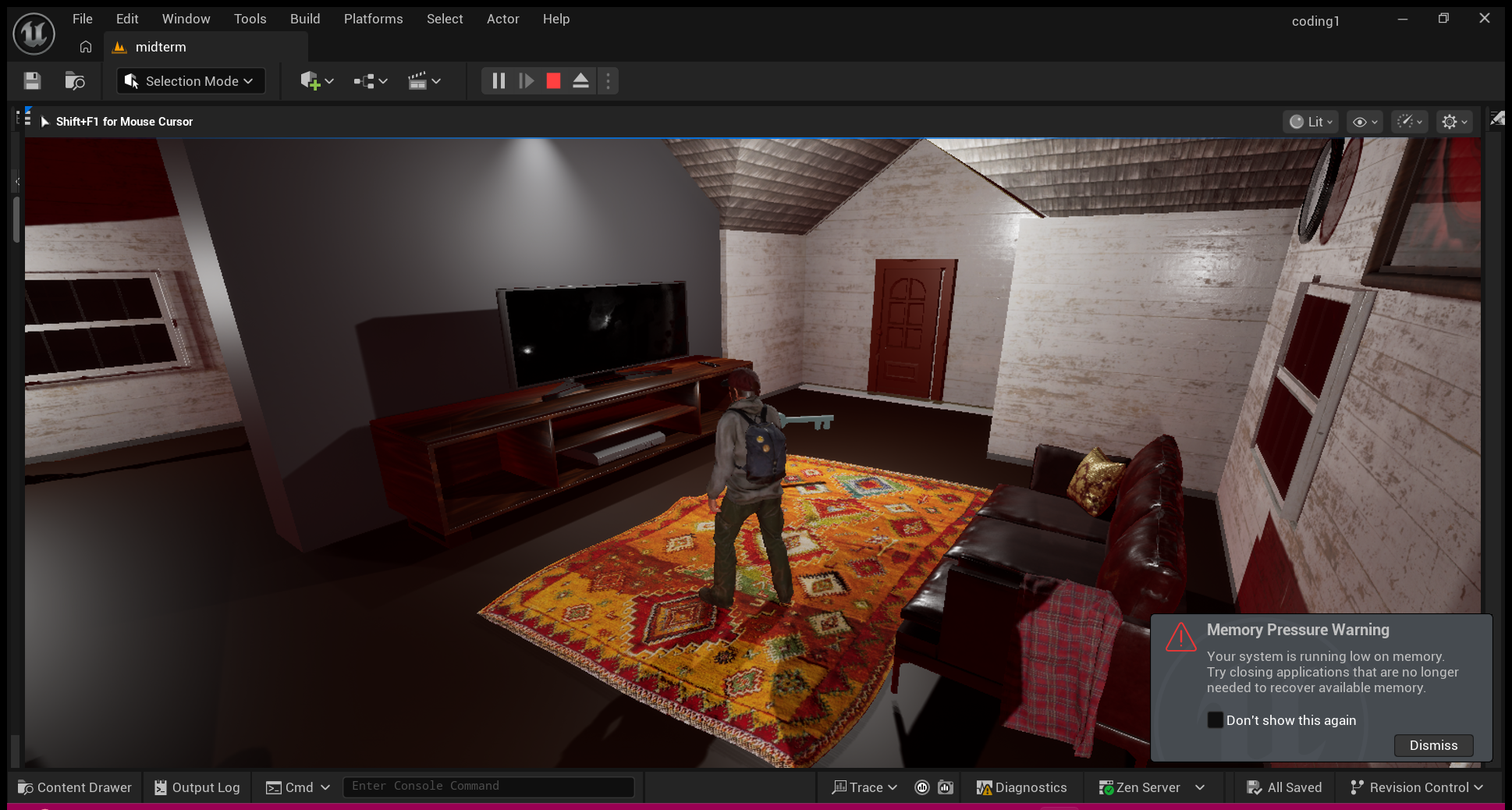
Task: Open the Window menu
Action: pyautogui.click(x=186, y=19)
